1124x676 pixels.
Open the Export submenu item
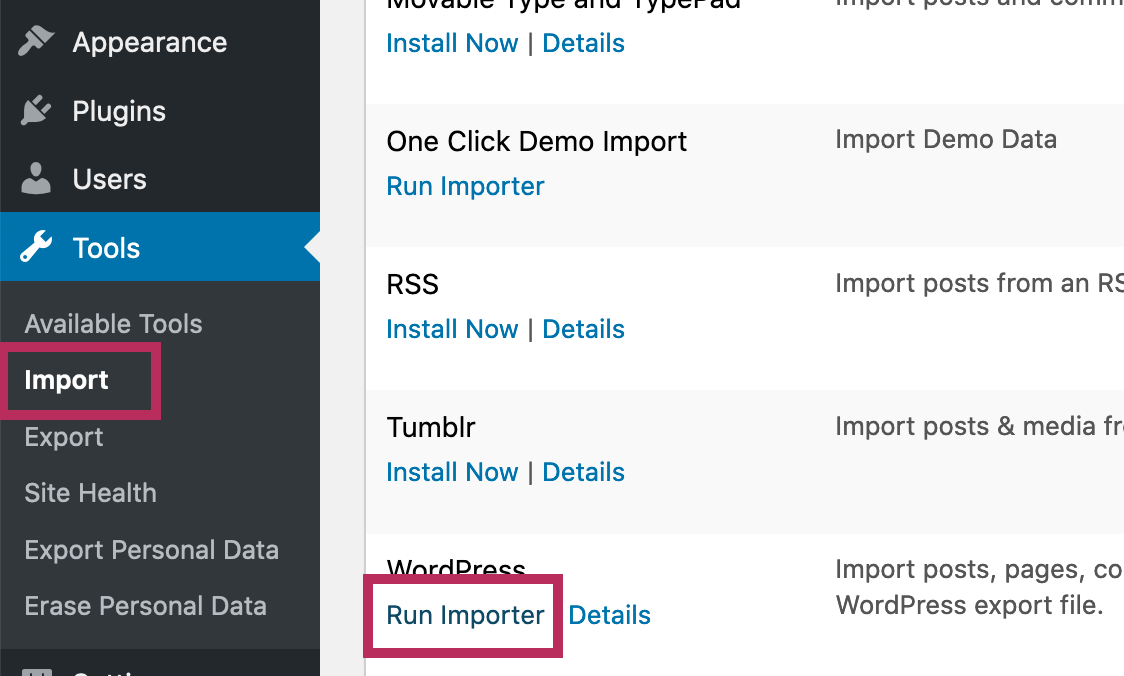(64, 437)
